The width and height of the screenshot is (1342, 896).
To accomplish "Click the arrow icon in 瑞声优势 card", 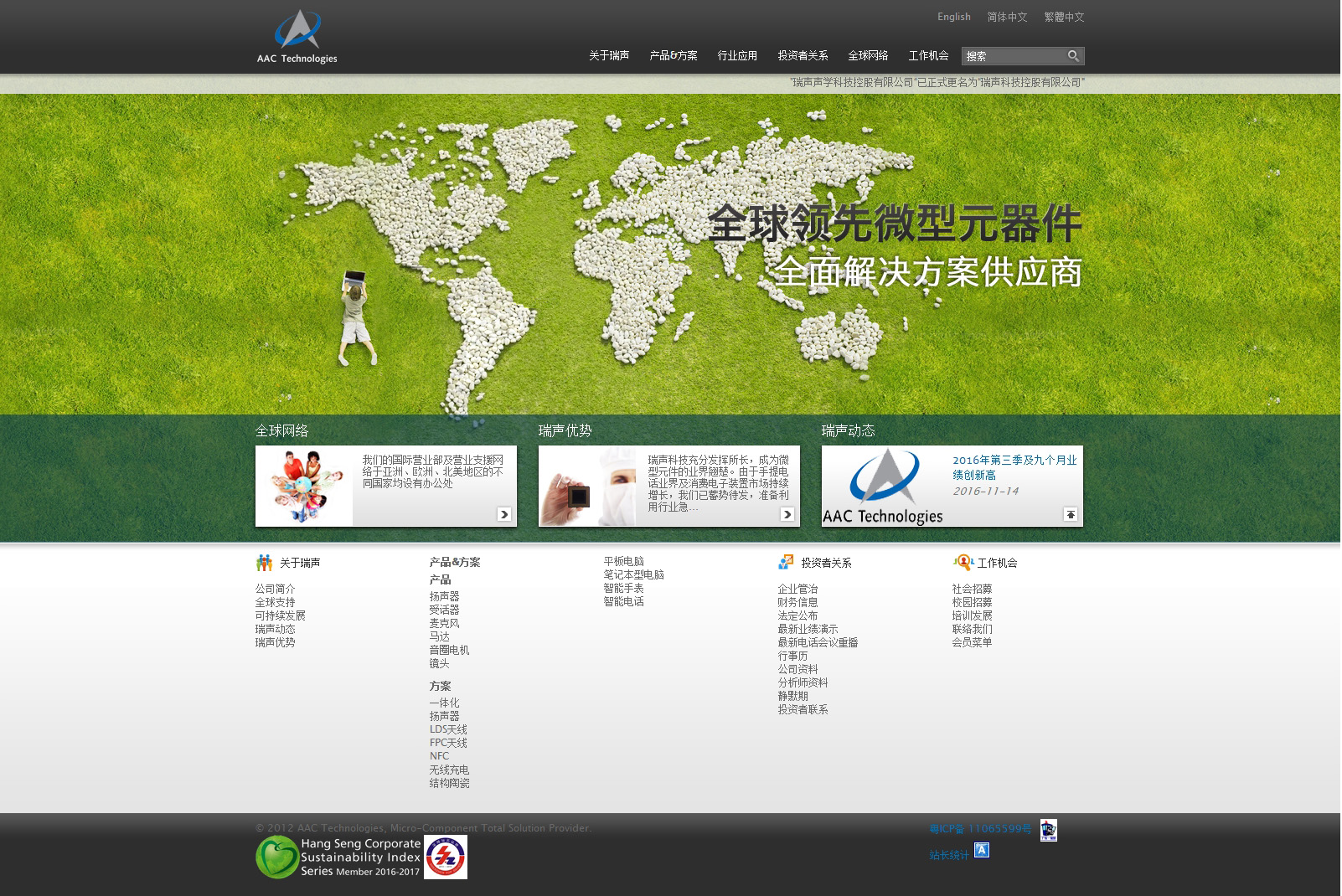I will coord(787,514).
